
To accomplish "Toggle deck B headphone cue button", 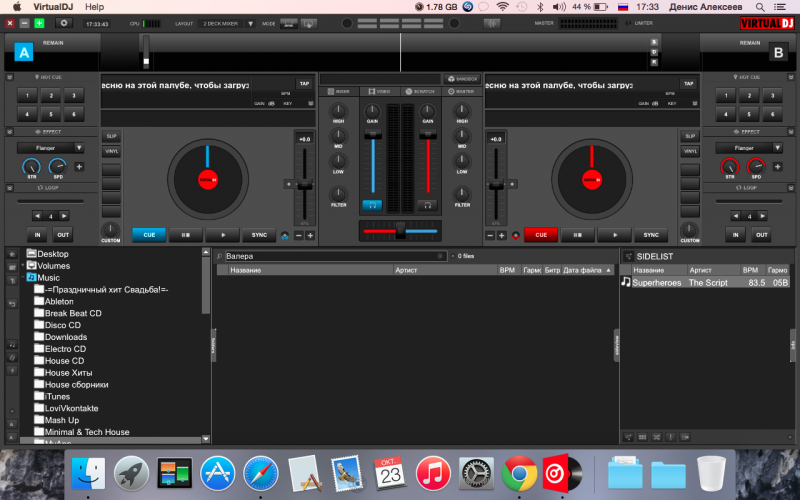I will tap(428, 205).
